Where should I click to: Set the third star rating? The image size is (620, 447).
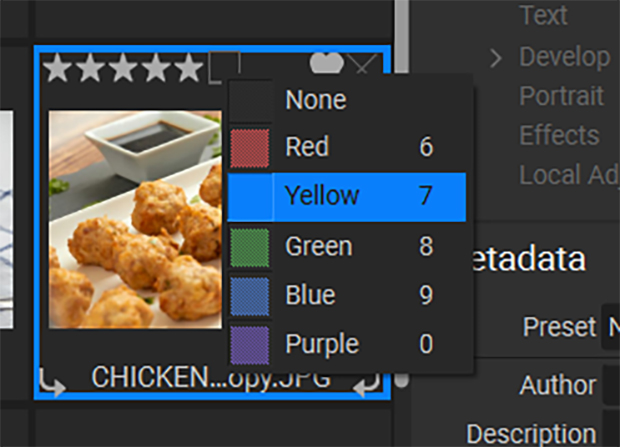123,68
